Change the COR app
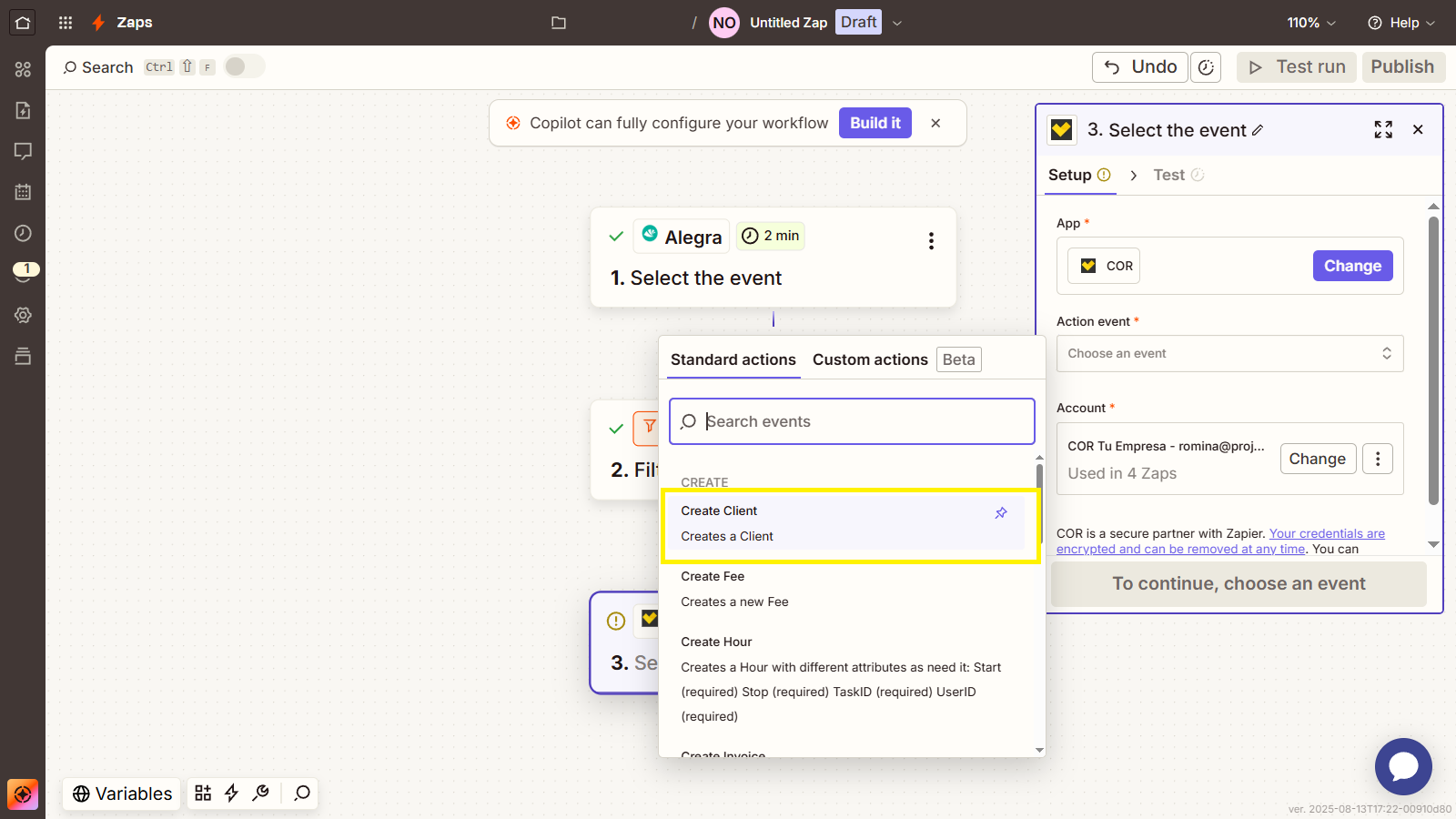1456x819 pixels. (x=1352, y=266)
